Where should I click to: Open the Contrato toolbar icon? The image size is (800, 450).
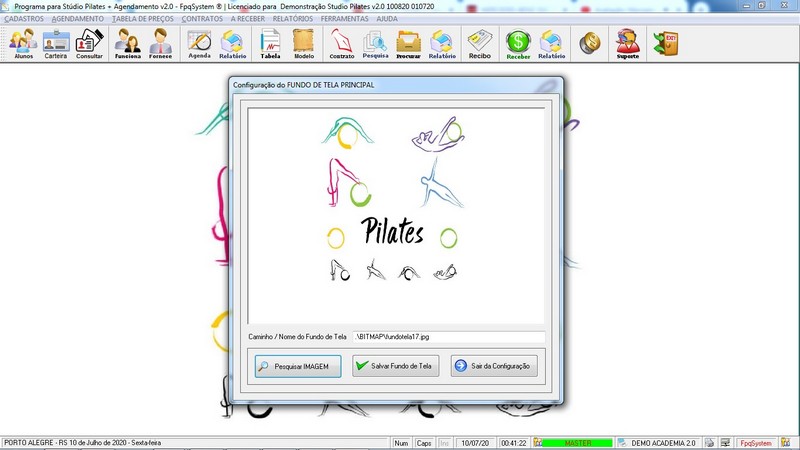tap(342, 44)
